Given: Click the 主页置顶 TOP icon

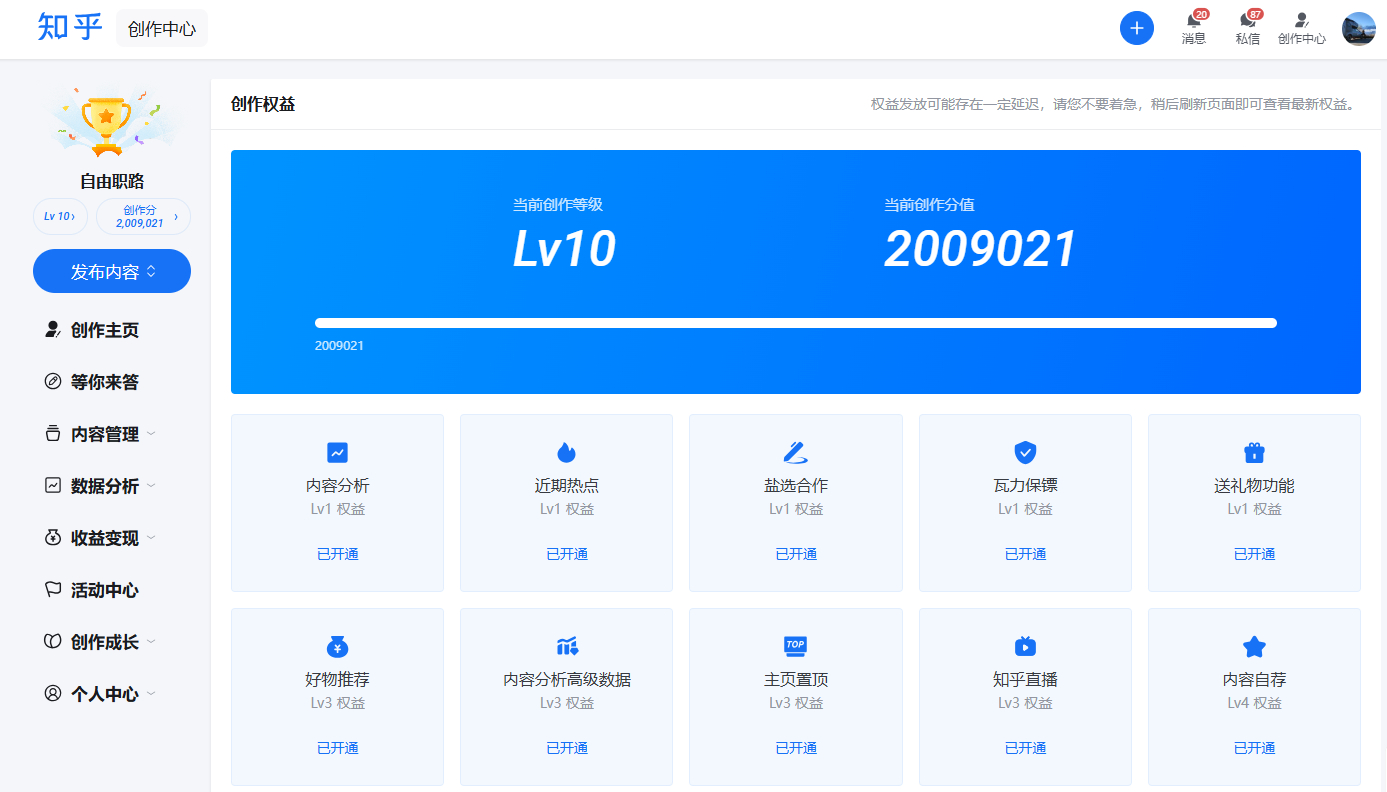Looking at the screenshot, I should (796, 646).
